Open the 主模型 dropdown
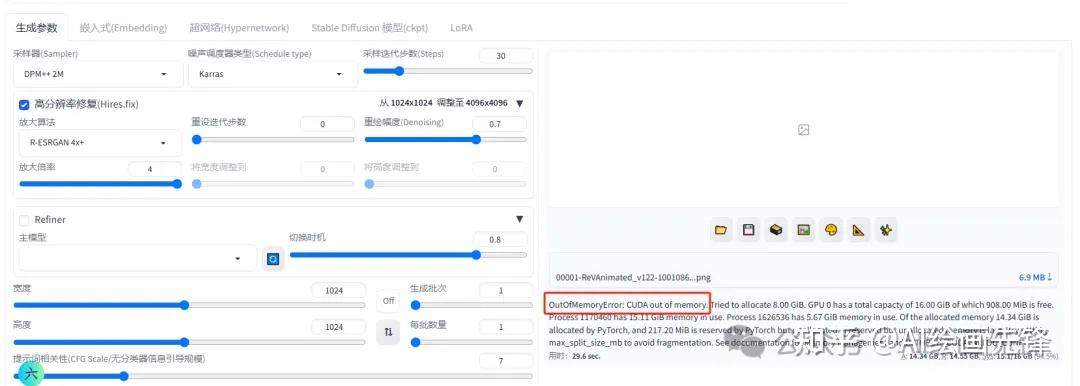This screenshot has width=1080, height=386. pos(138,258)
